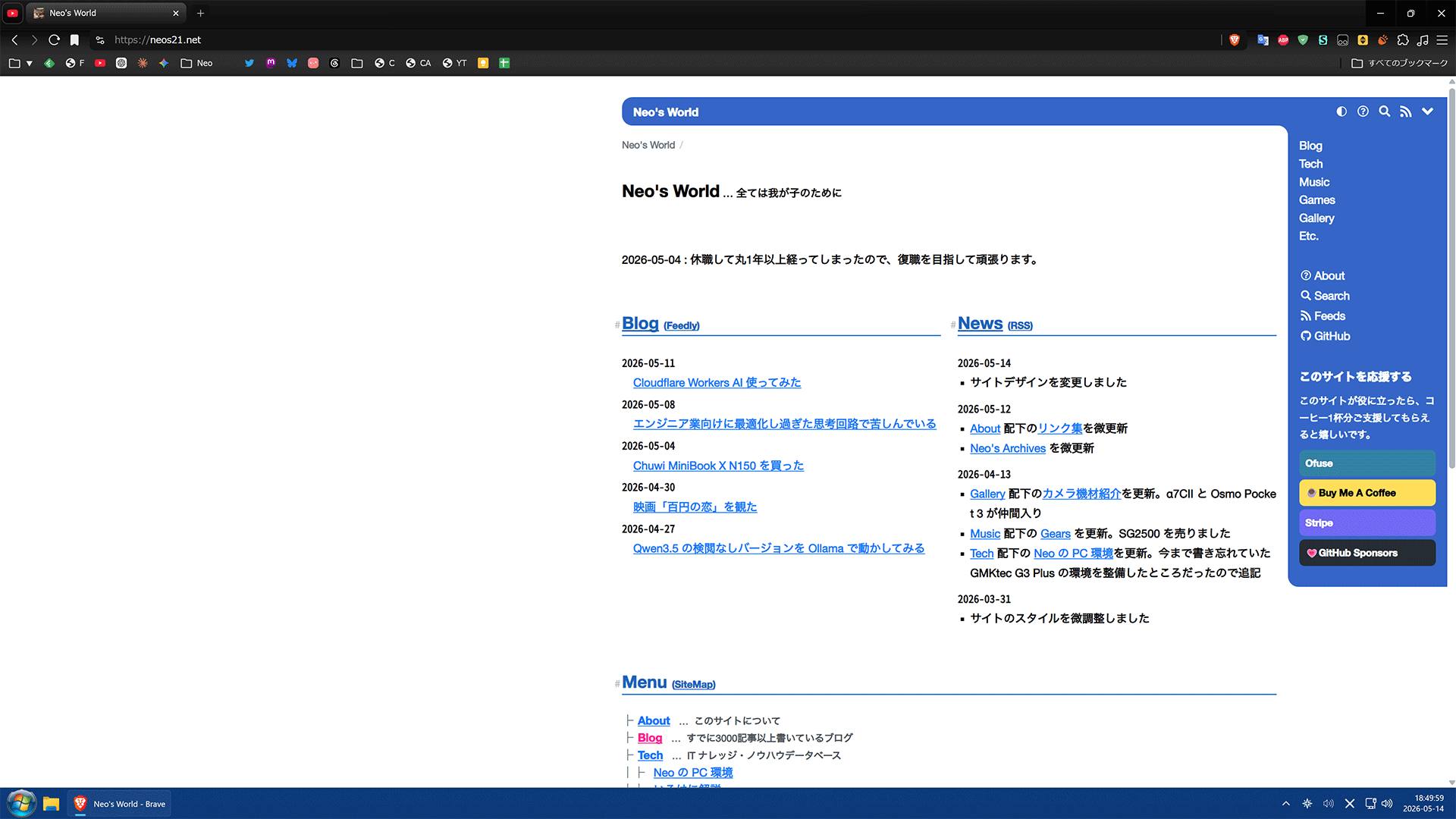Open the GitHub link in the sidebar
The image size is (1456, 819).
tap(1326, 336)
